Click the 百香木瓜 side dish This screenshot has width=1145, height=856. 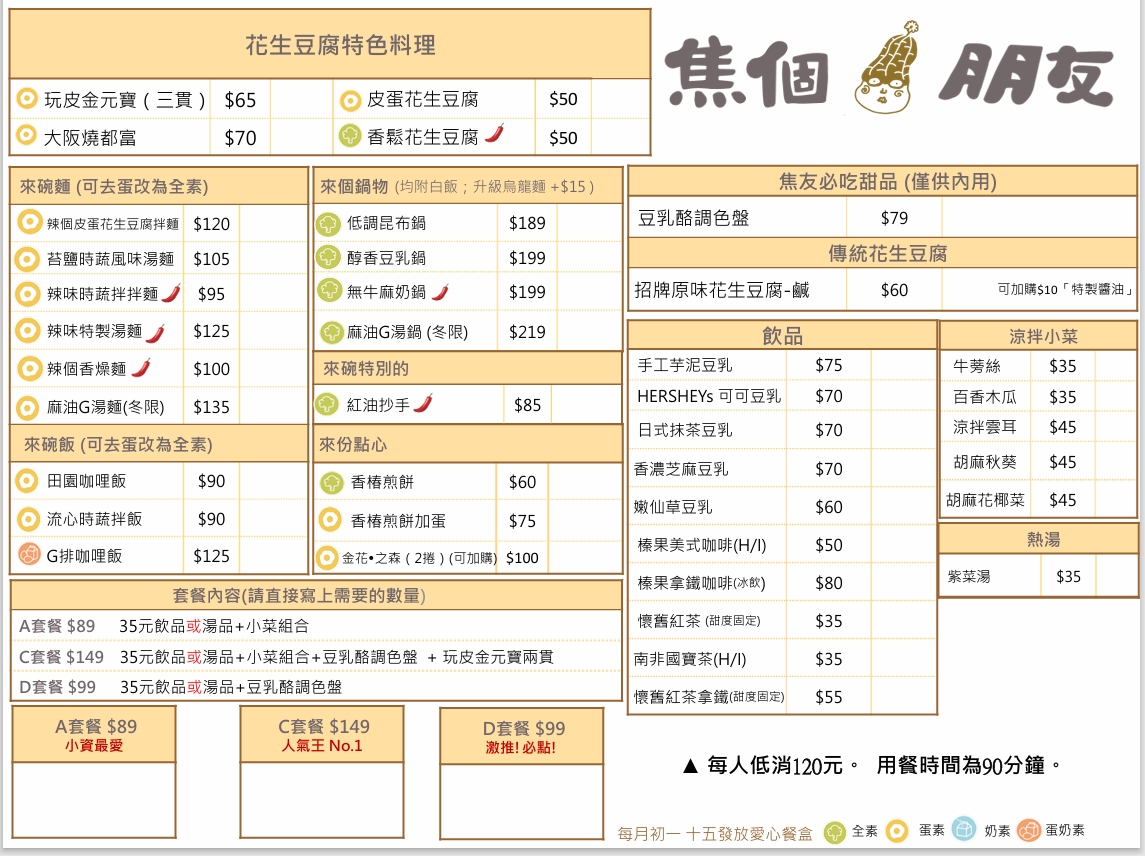pos(984,397)
